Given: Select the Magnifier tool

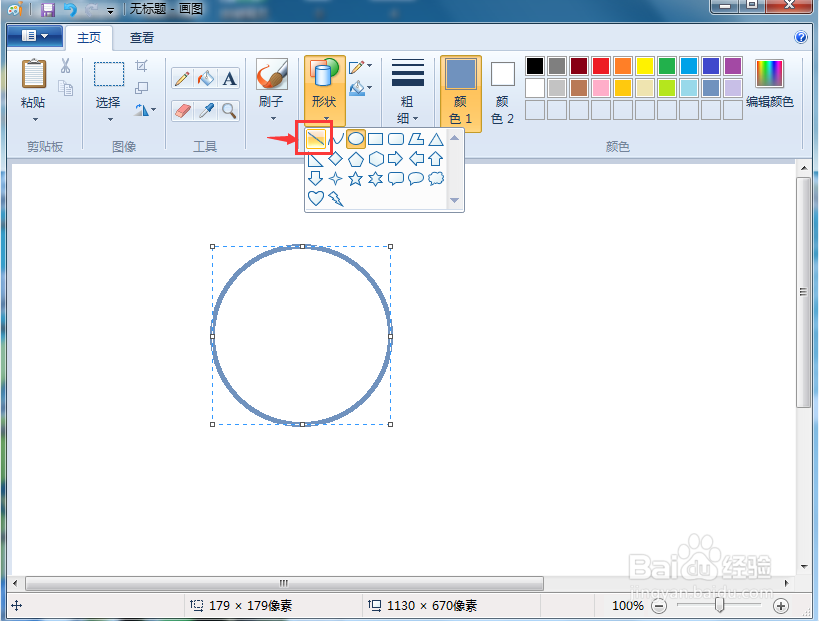Looking at the screenshot, I should coord(229,111).
